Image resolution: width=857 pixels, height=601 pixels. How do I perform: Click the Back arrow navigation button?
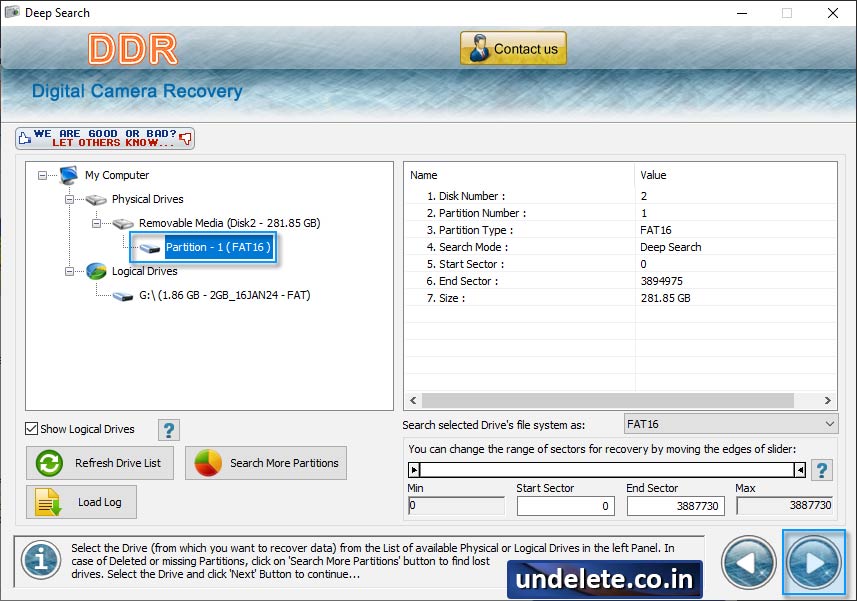748,562
